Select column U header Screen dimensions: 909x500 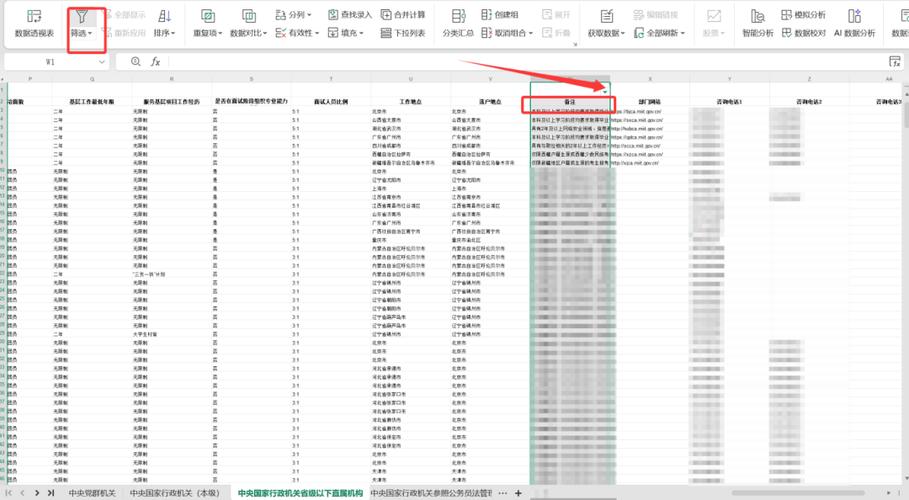point(410,78)
